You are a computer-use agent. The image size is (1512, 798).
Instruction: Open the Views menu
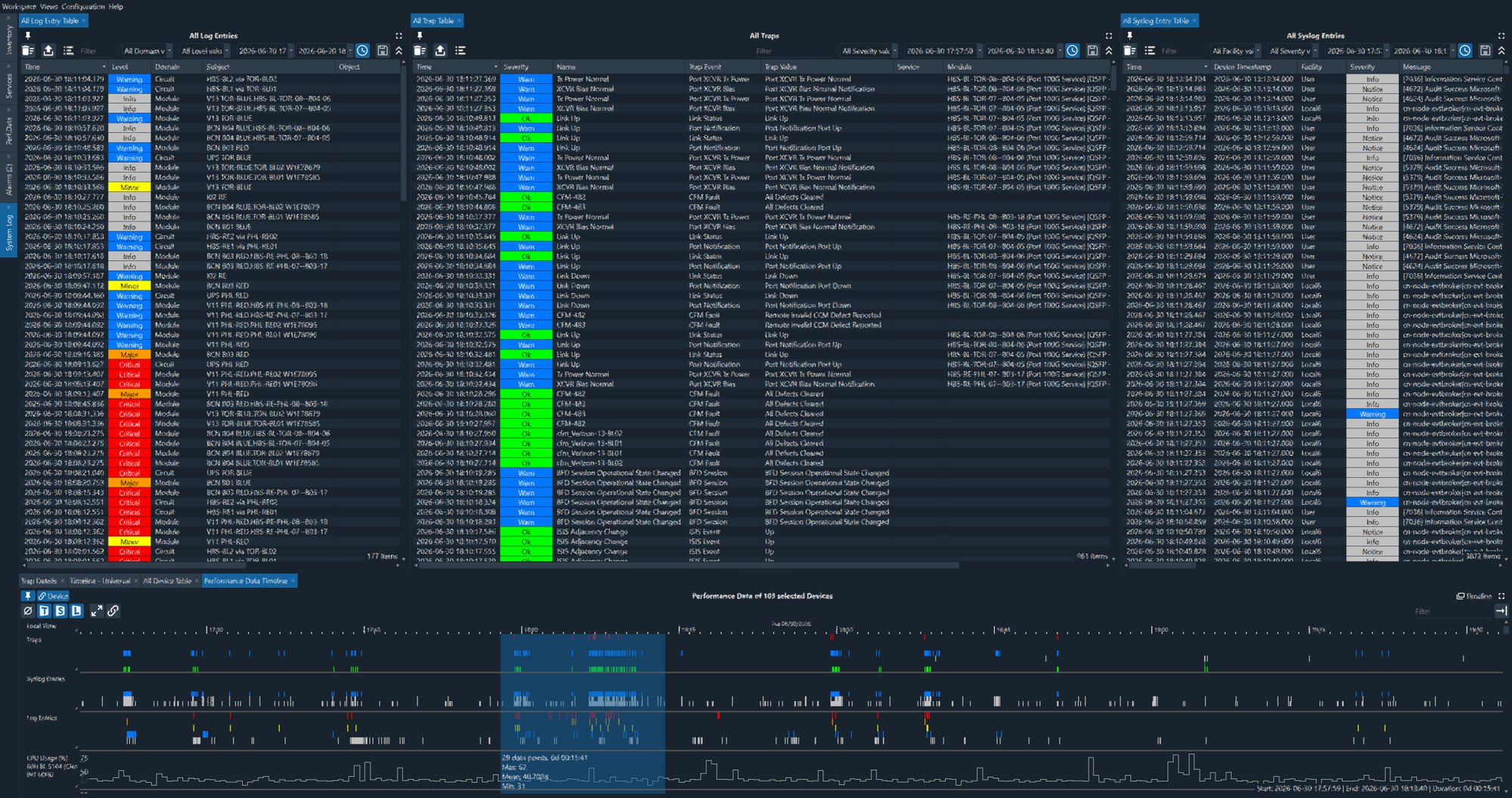click(48, 6)
